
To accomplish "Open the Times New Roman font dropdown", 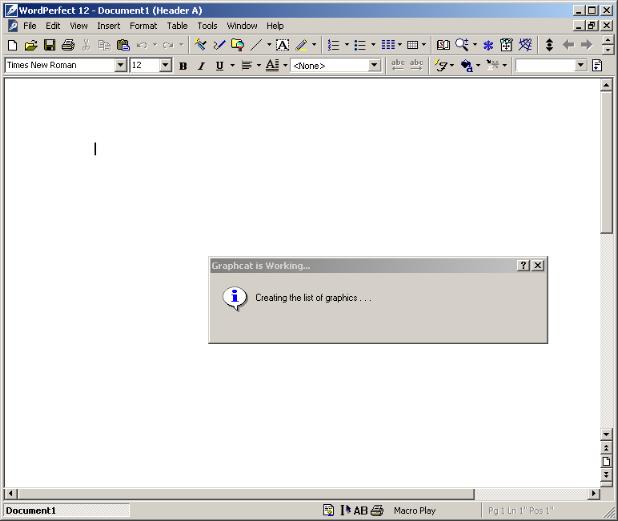I will [x=121, y=65].
